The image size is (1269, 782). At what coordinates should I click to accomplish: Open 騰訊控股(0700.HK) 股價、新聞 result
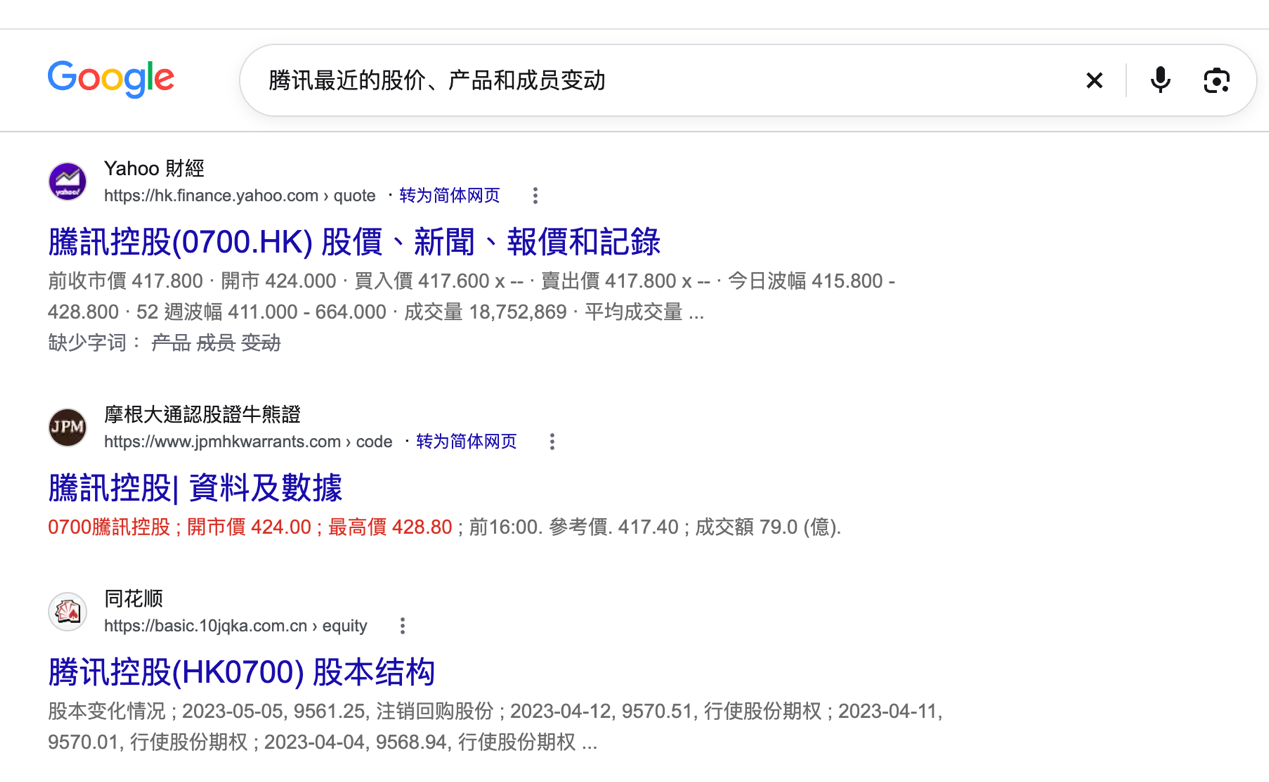point(354,242)
